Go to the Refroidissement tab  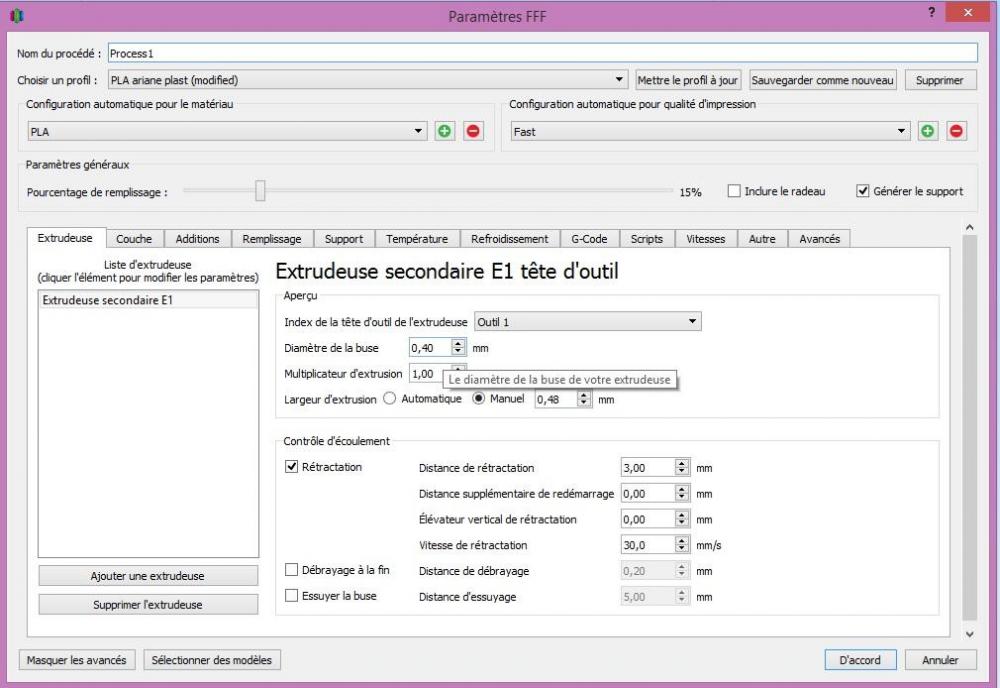(x=510, y=238)
